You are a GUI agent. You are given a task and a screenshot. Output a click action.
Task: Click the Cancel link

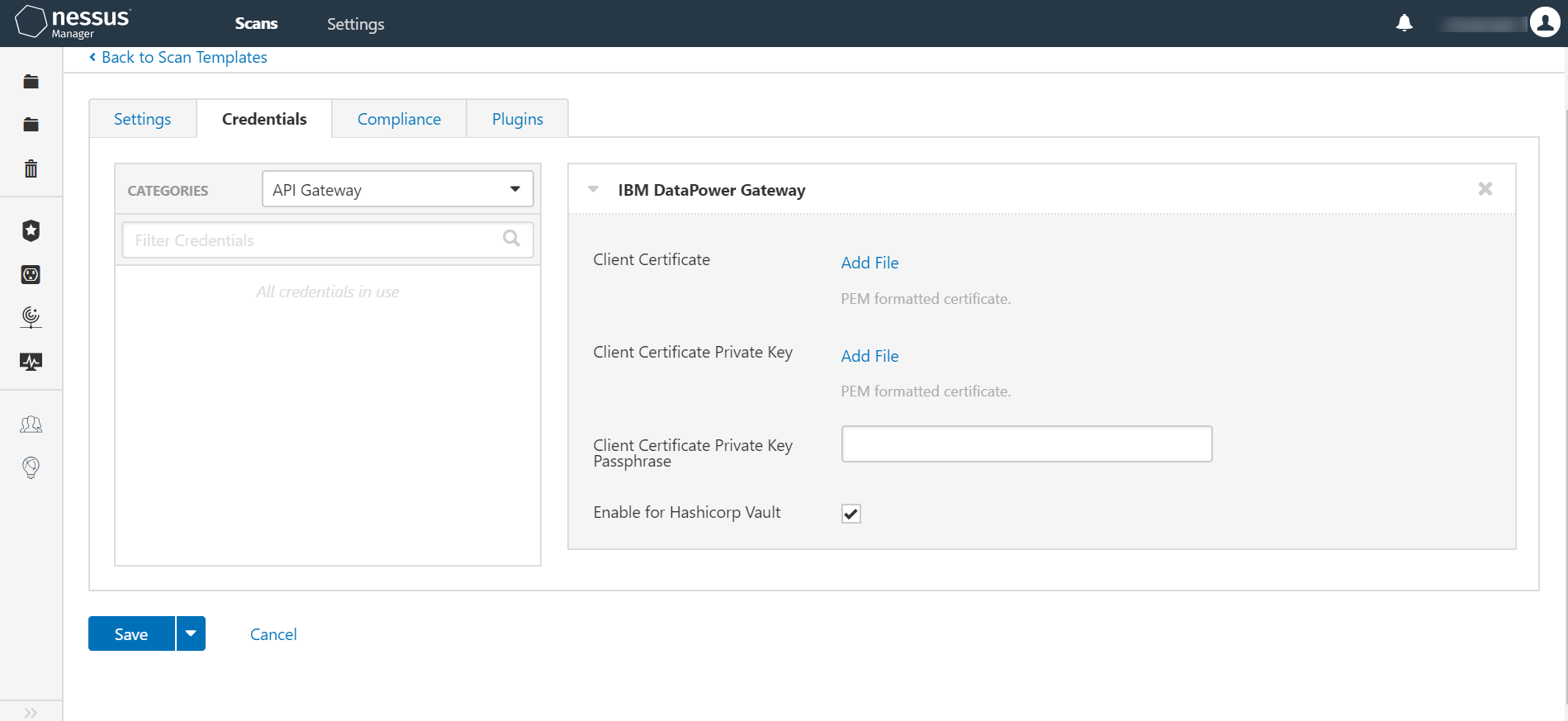273,634
